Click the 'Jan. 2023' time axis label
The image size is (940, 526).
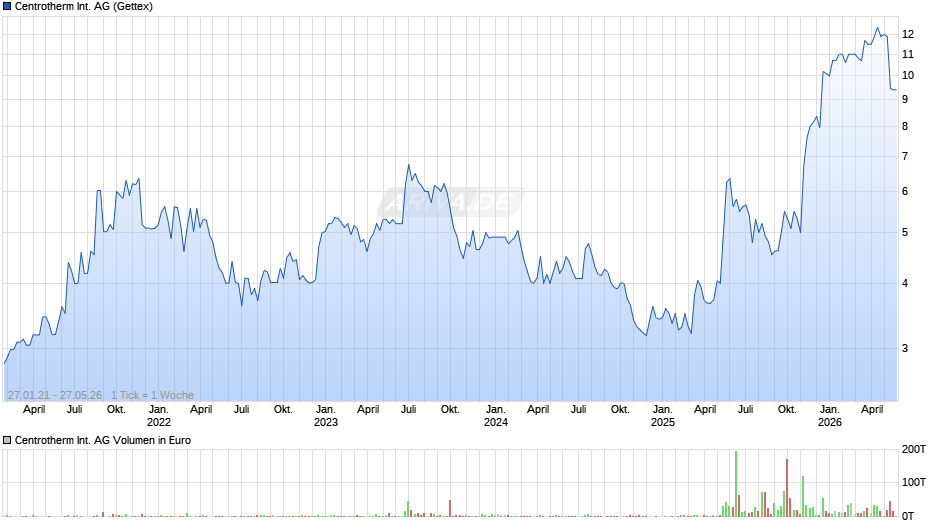tap(326, 416)
